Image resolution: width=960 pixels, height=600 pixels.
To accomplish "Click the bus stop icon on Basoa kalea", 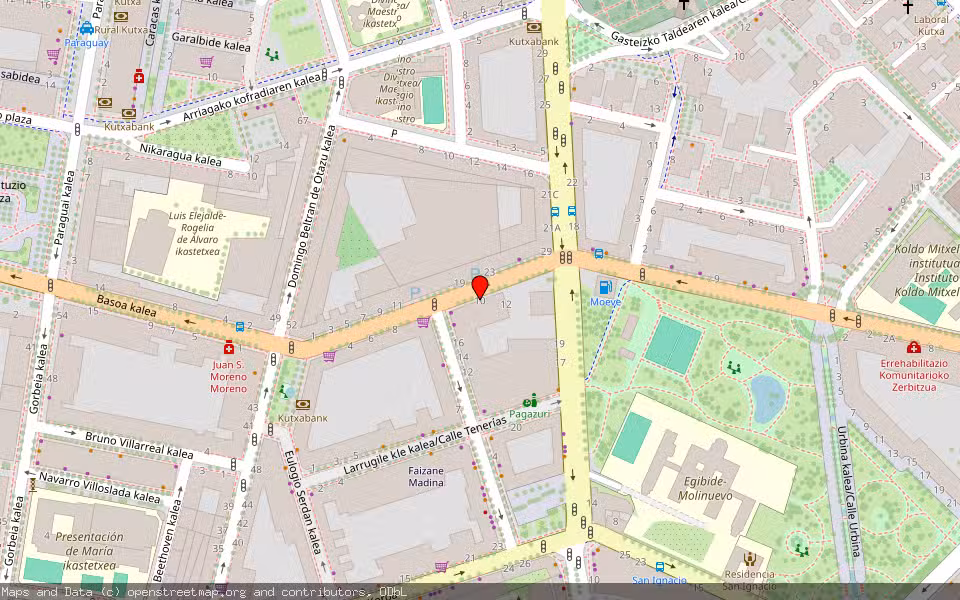I will [240, 326].
